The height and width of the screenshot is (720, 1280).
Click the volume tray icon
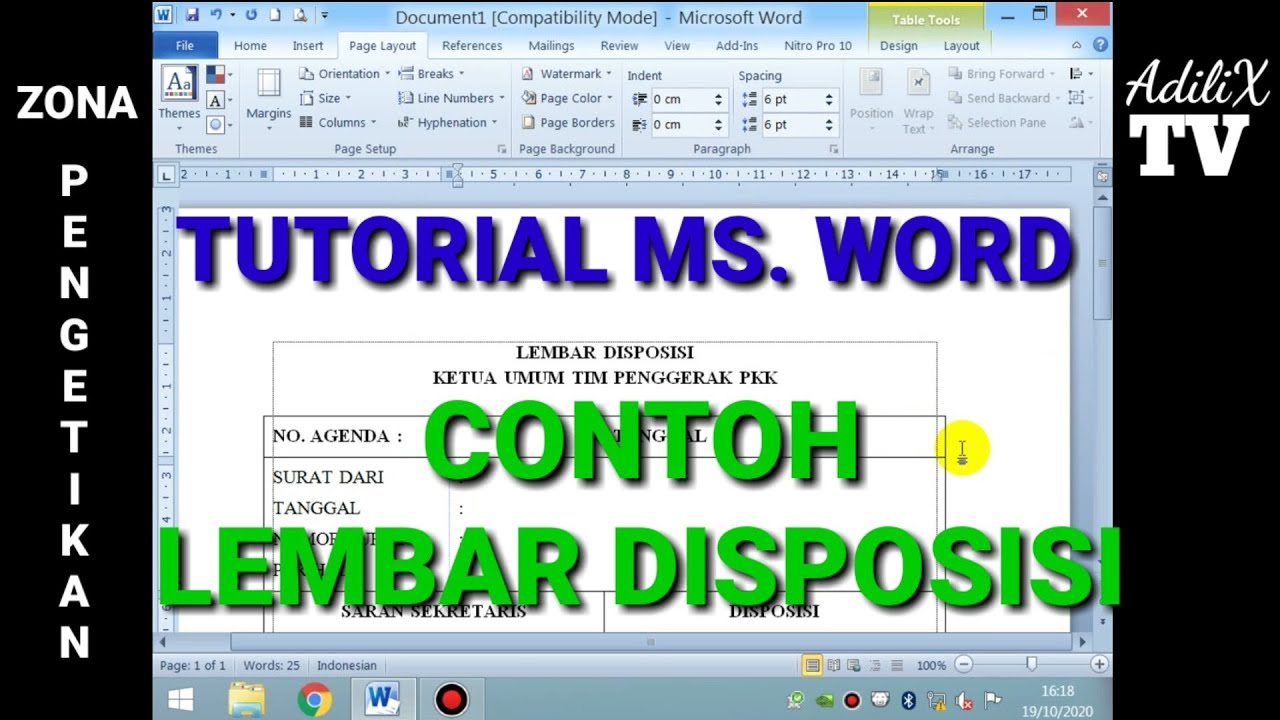965,700
